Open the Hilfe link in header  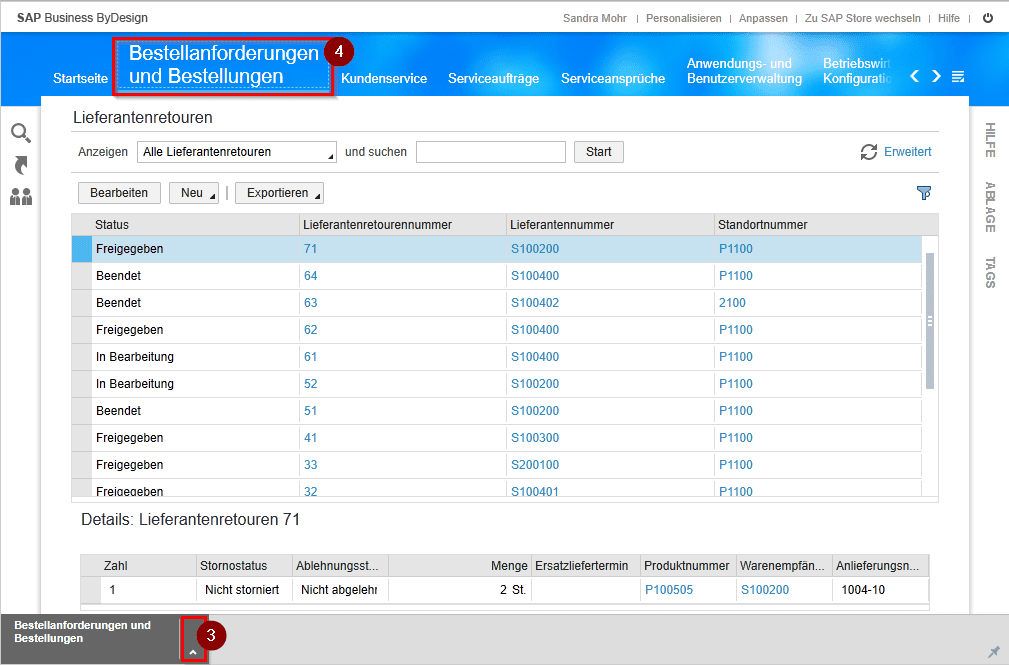pos(949,18)
